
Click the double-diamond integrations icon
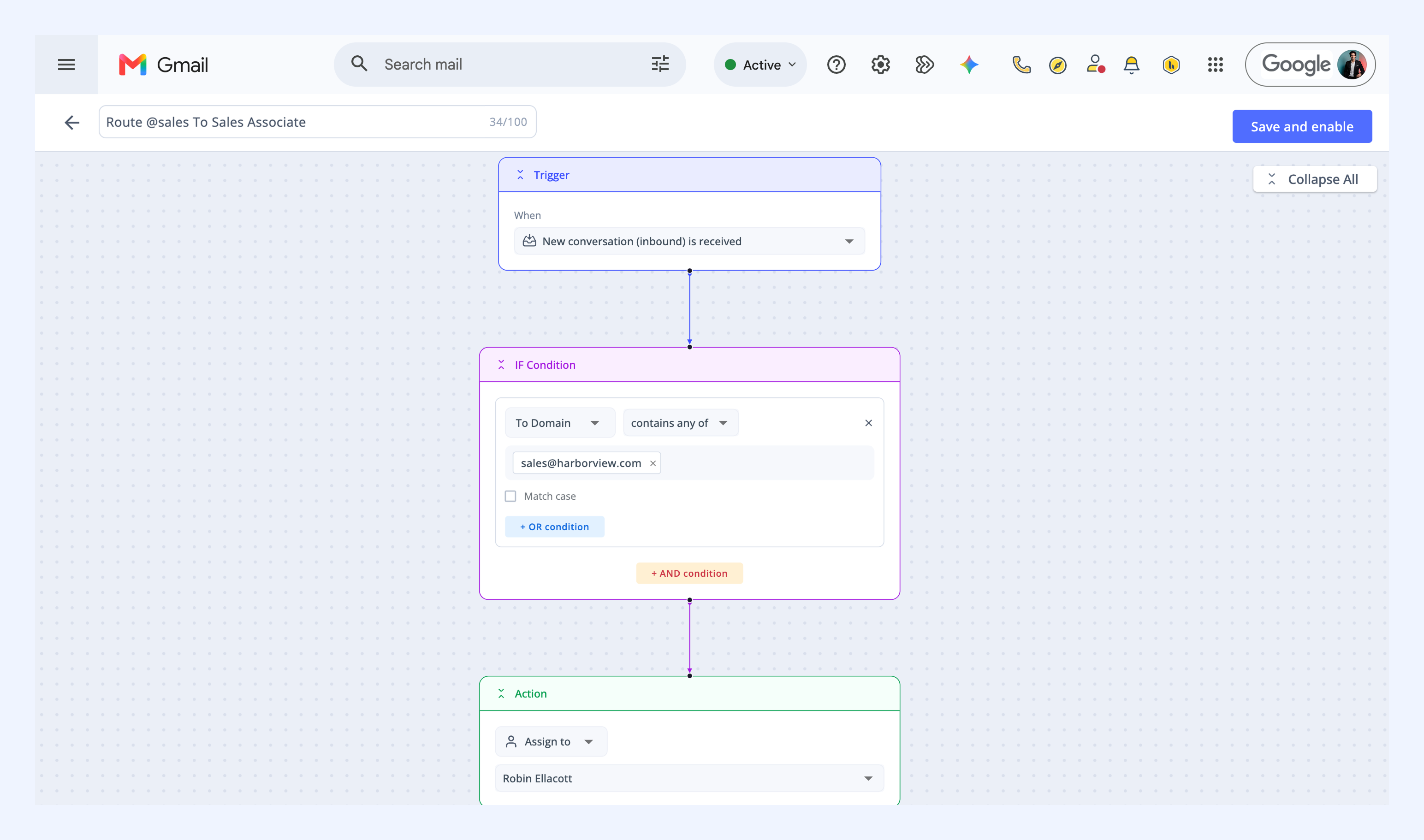click(x=925, y=65)
